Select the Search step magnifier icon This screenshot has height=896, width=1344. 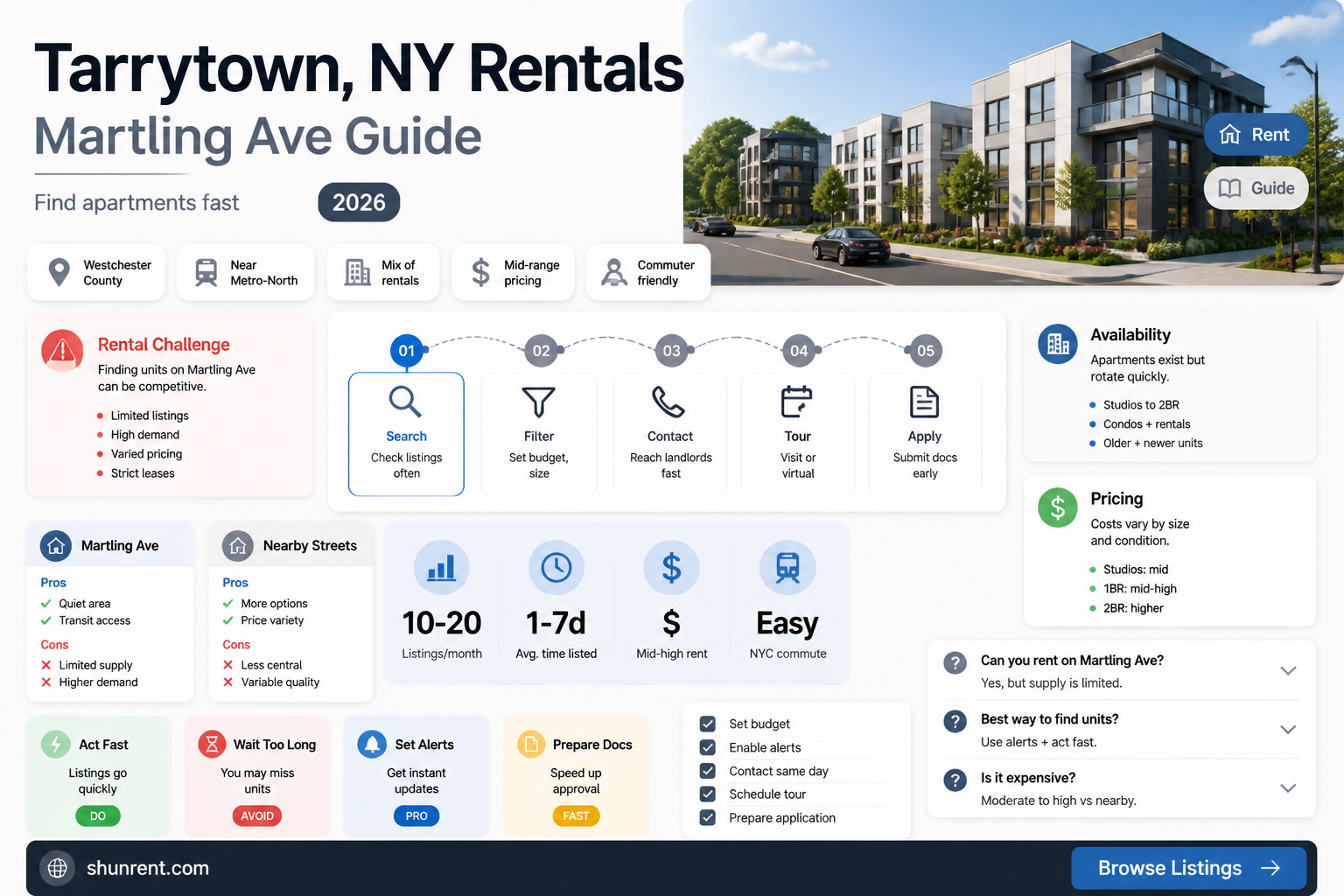(406, 402)
